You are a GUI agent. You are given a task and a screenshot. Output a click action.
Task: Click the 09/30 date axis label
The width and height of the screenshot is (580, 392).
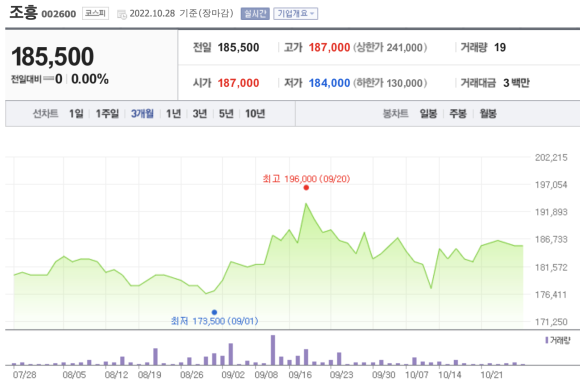[x=384, y=375]
